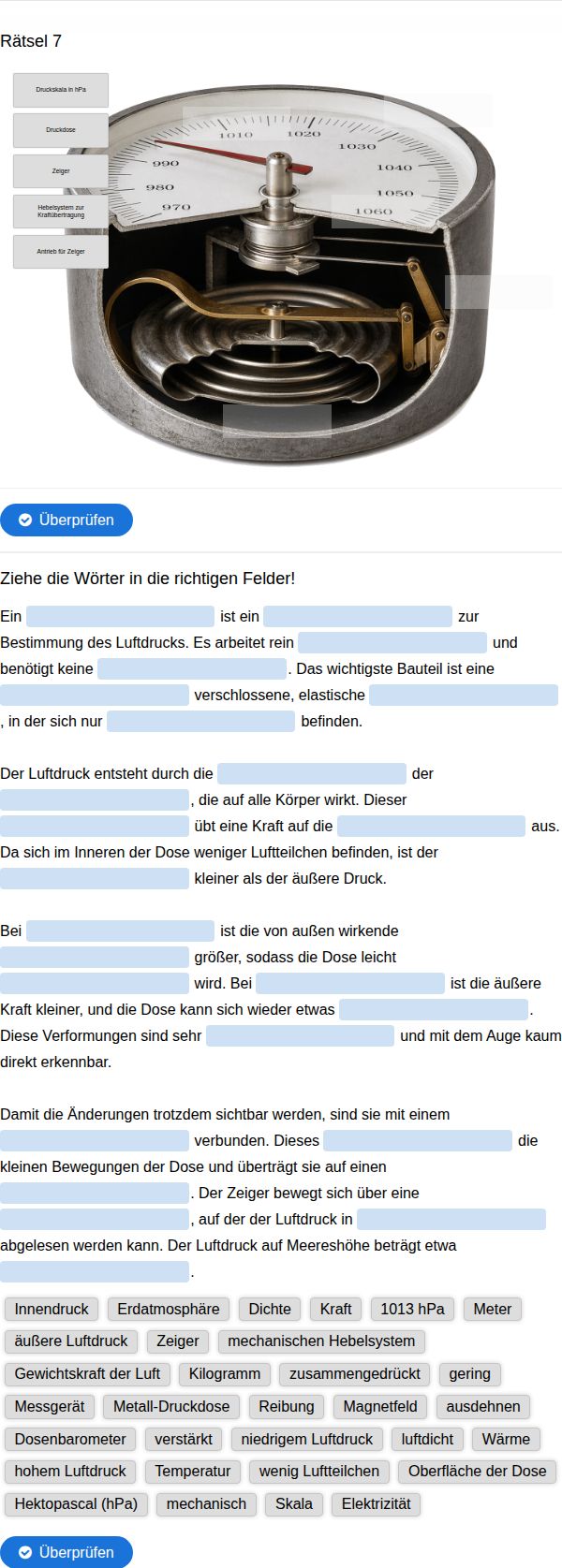Select the "Dosenbarometer" word chip
562x1568 pixels.
(70, 1439)
